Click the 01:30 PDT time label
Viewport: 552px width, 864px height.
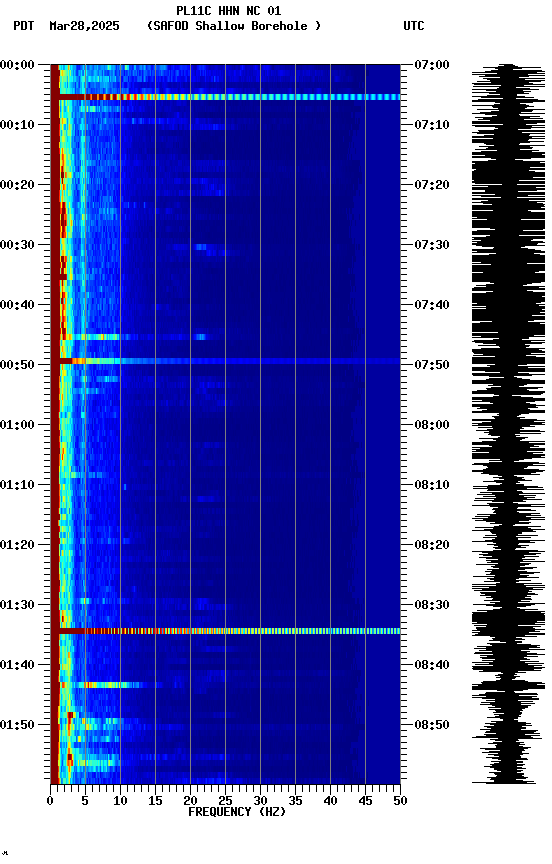[17, 605]
